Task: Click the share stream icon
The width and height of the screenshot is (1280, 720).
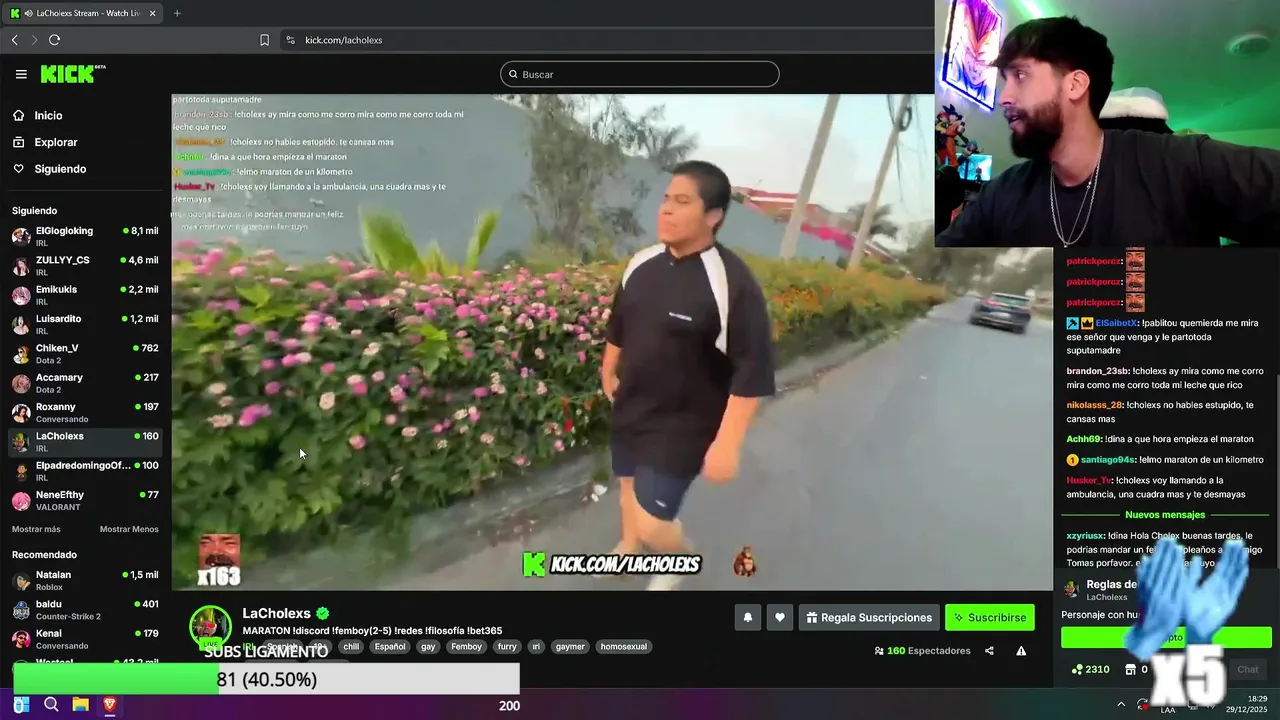Action: (x=989, y=651)
